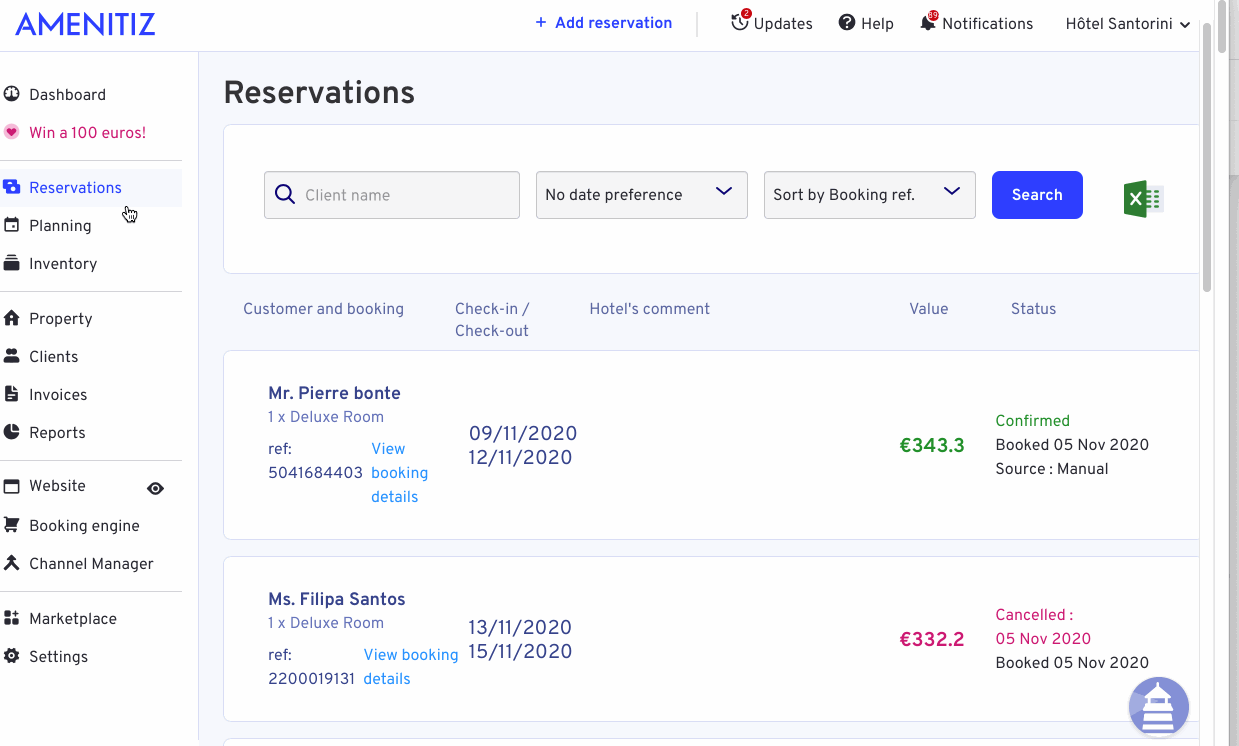Screen dimensions: 1239x746
Task: Click the Help question mark icon
Action: 847,23
